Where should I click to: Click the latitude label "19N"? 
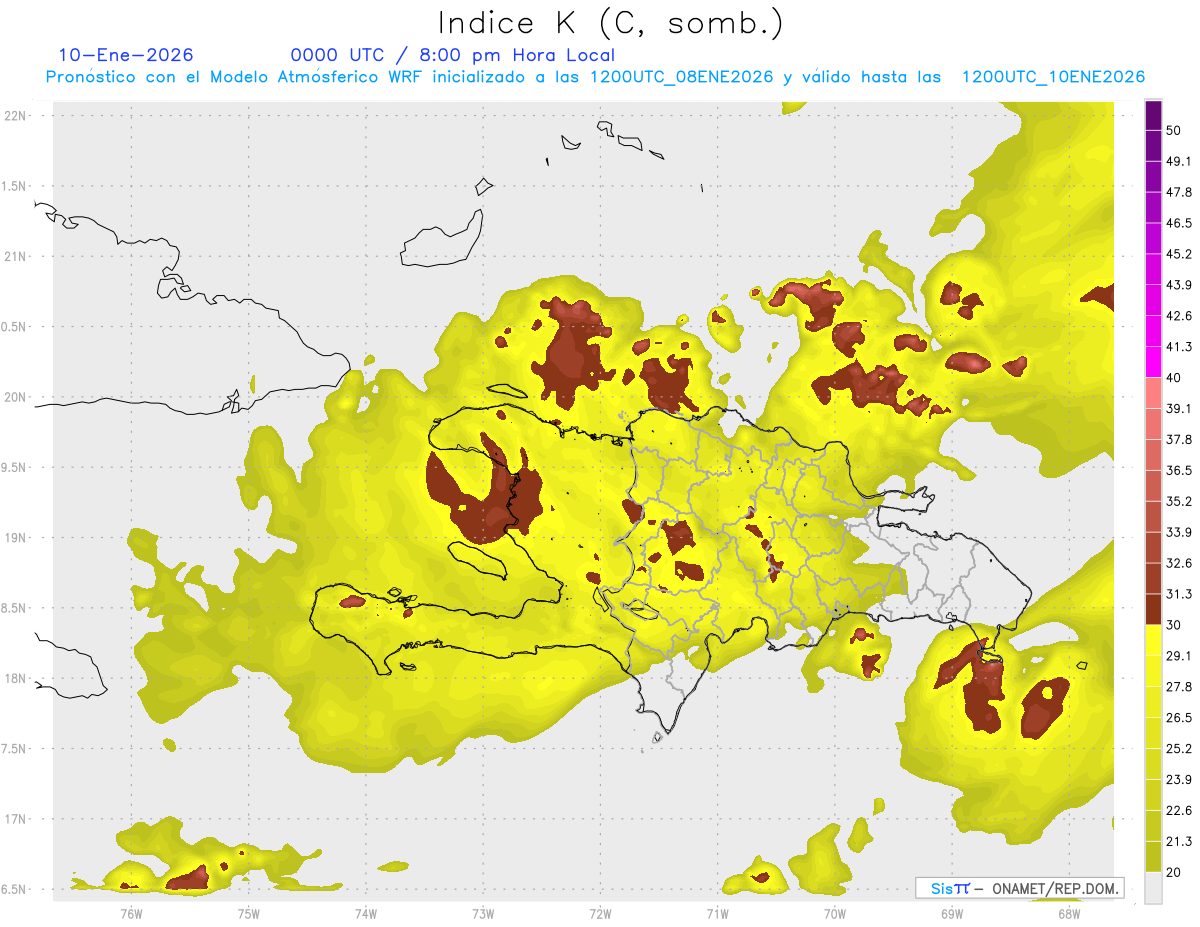[16, 538]
